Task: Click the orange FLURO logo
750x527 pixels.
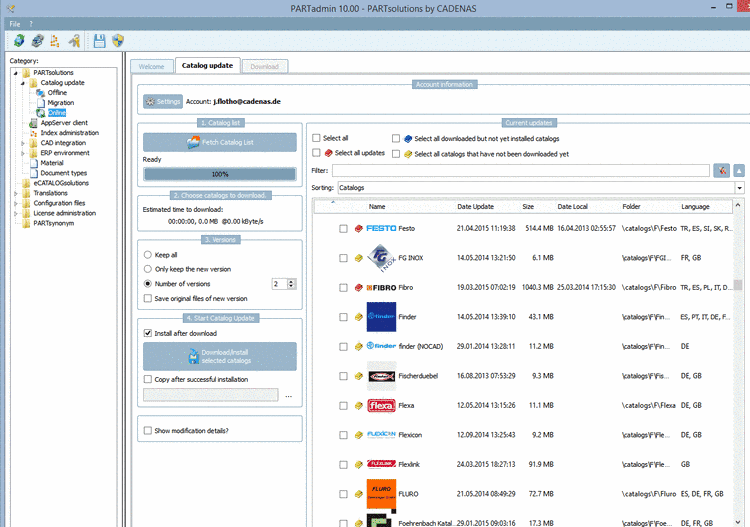Action: tap(381, 494)
